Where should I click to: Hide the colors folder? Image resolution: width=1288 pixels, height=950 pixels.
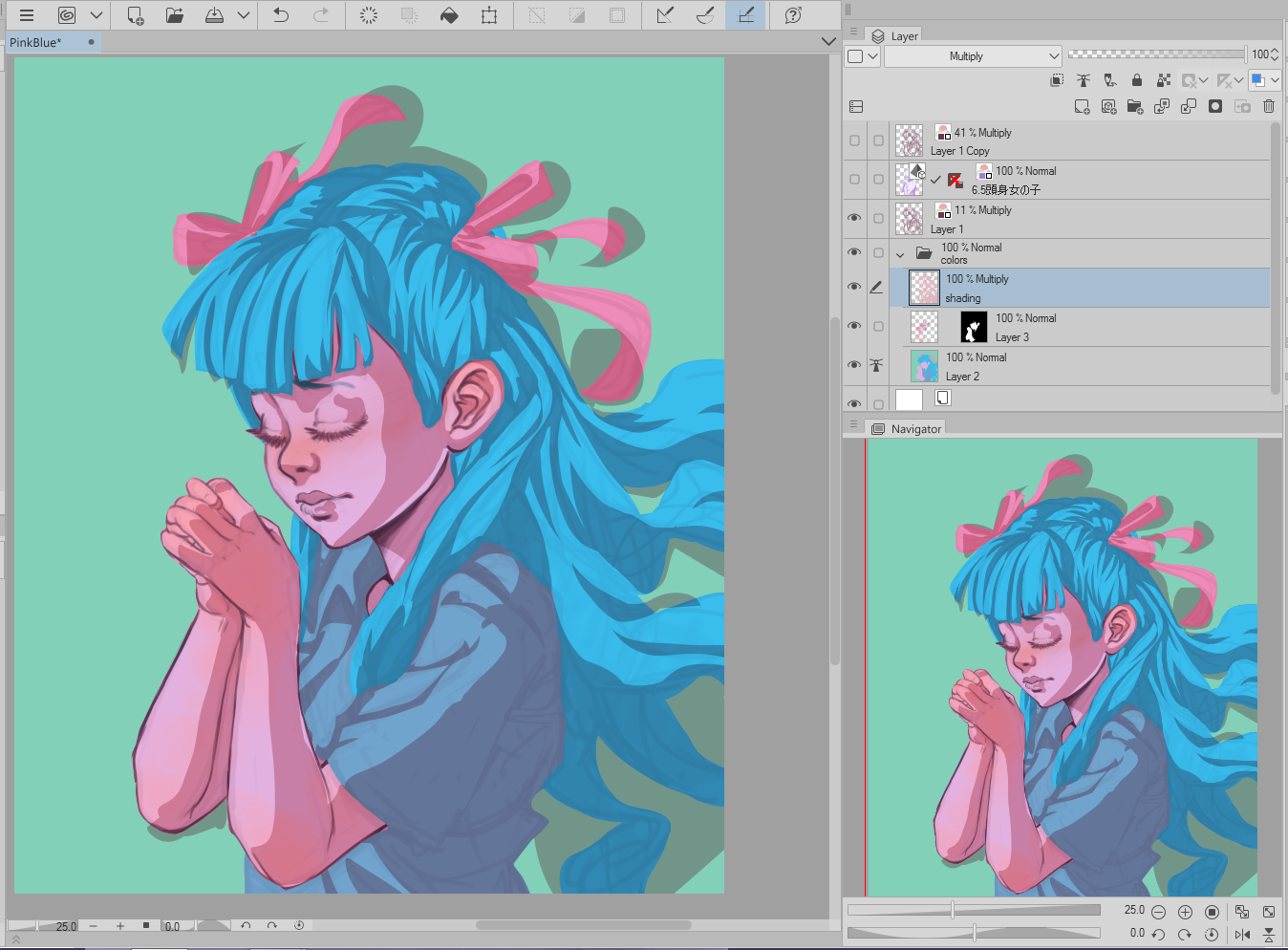[854, 253]
